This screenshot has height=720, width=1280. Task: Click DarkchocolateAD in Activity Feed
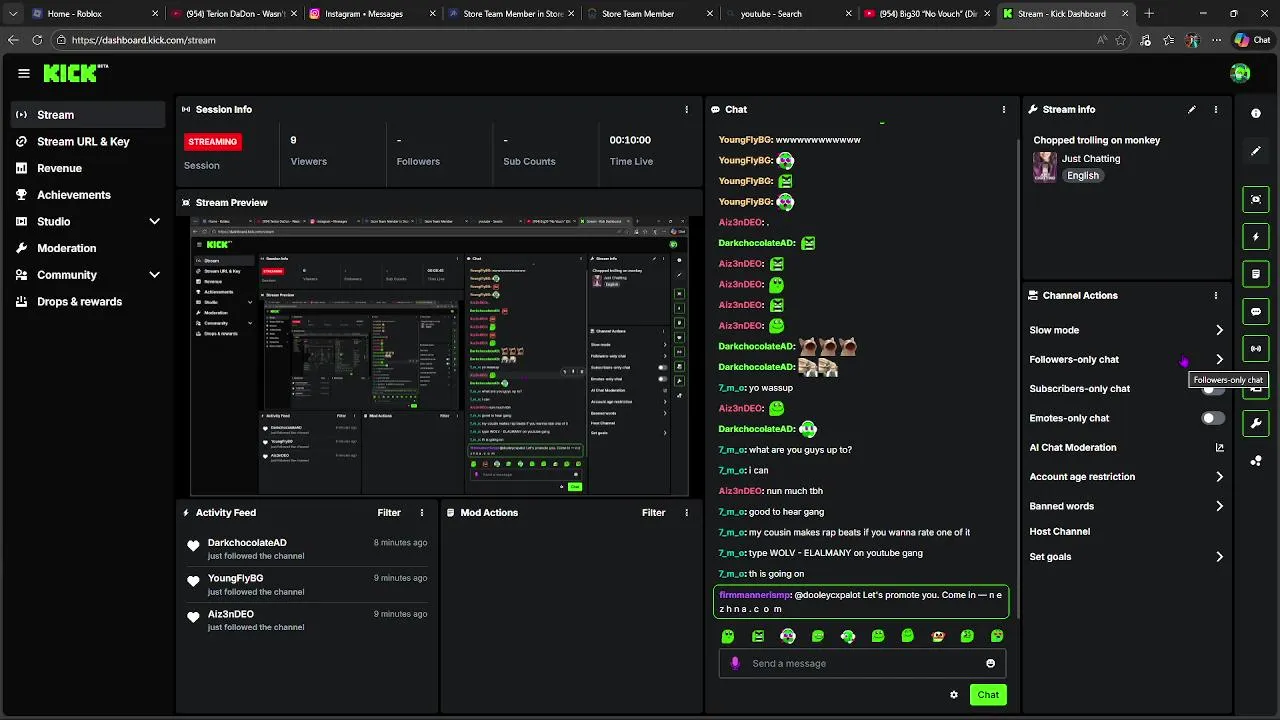pyautogui.click(x=247, y=543)
